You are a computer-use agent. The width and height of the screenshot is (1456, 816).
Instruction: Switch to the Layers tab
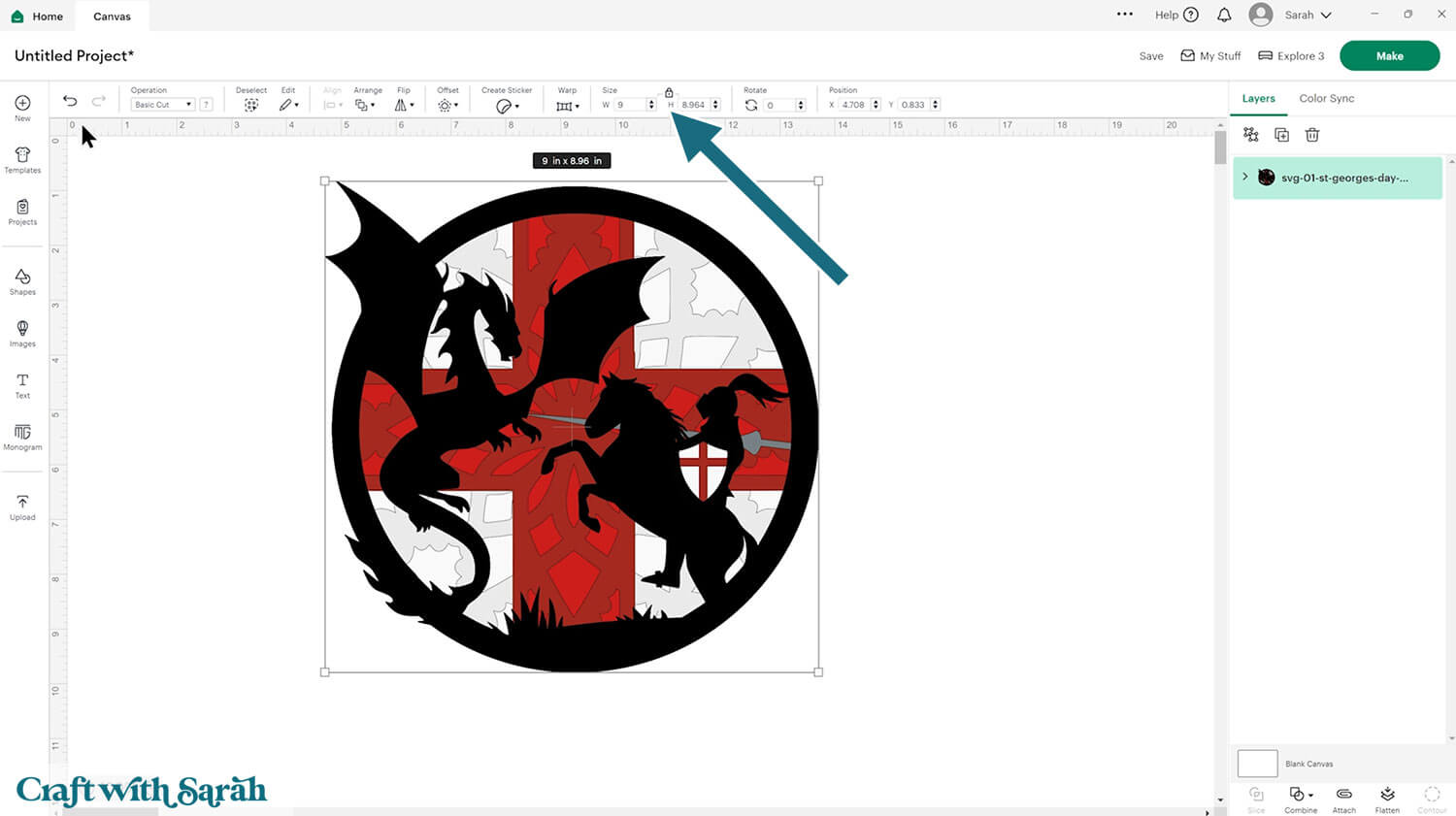1258,99
